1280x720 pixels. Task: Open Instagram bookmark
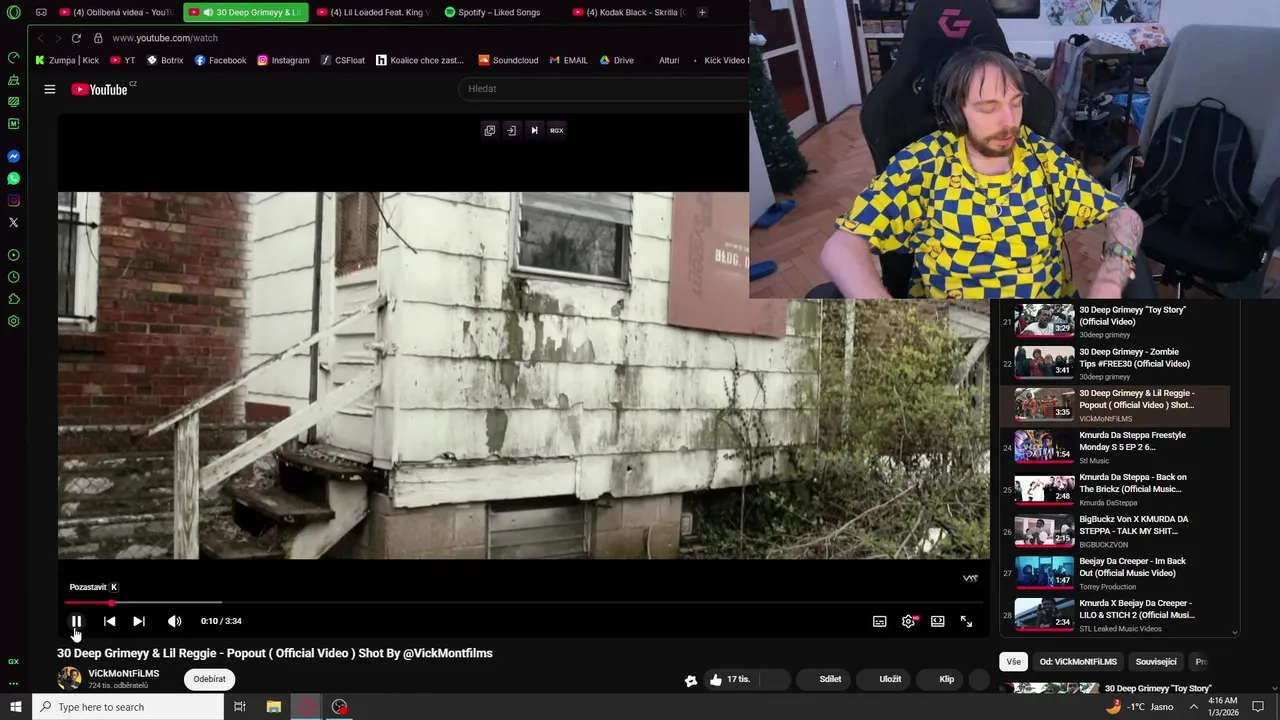tap(284, 60)
